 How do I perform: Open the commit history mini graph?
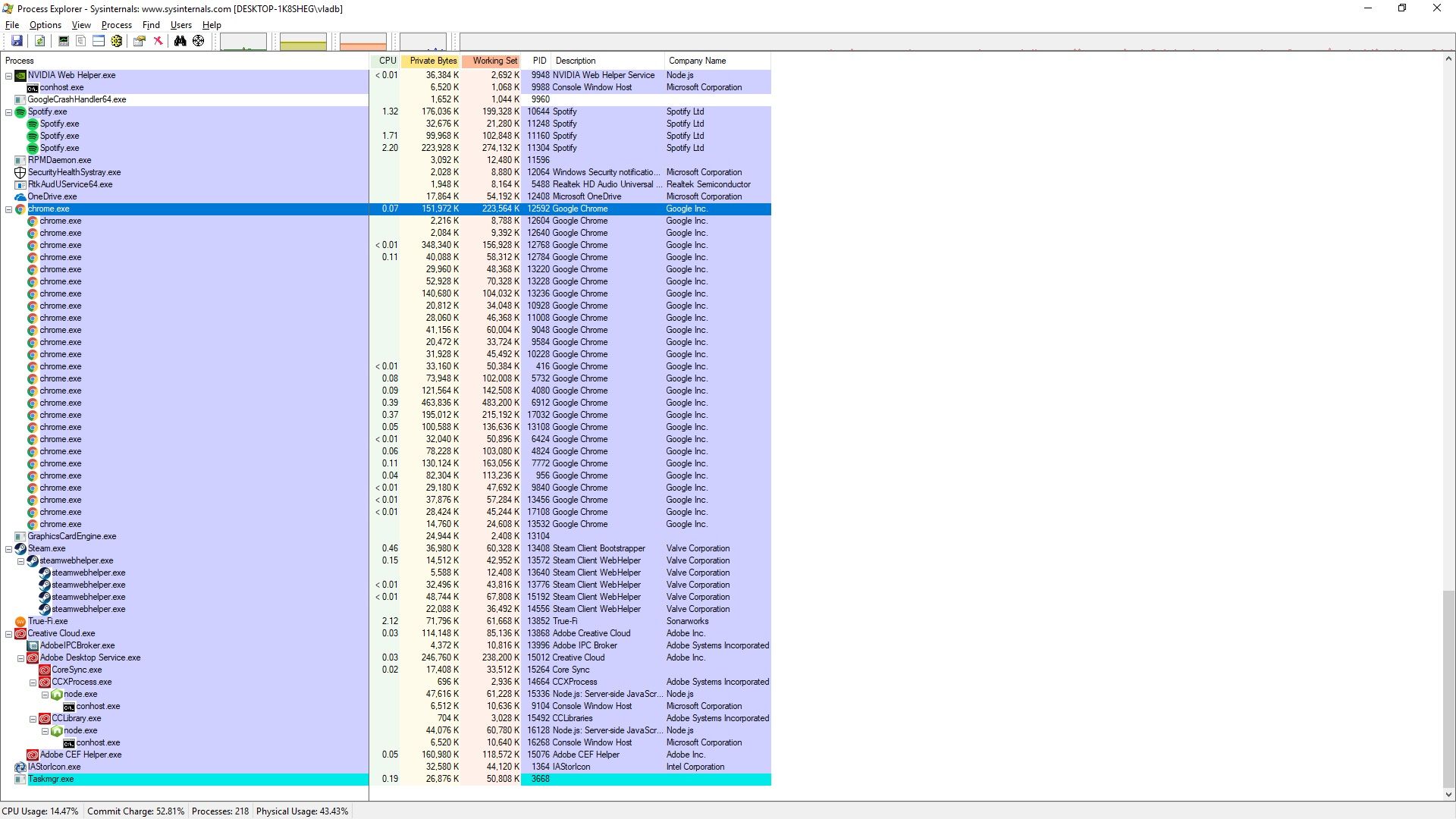(x=303, y=42)
